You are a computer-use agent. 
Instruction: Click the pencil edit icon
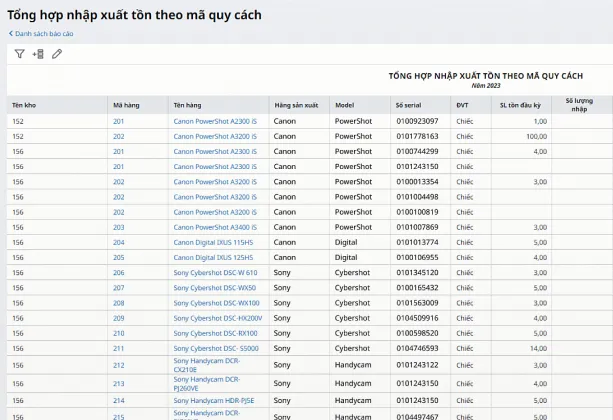coord(57,54)
